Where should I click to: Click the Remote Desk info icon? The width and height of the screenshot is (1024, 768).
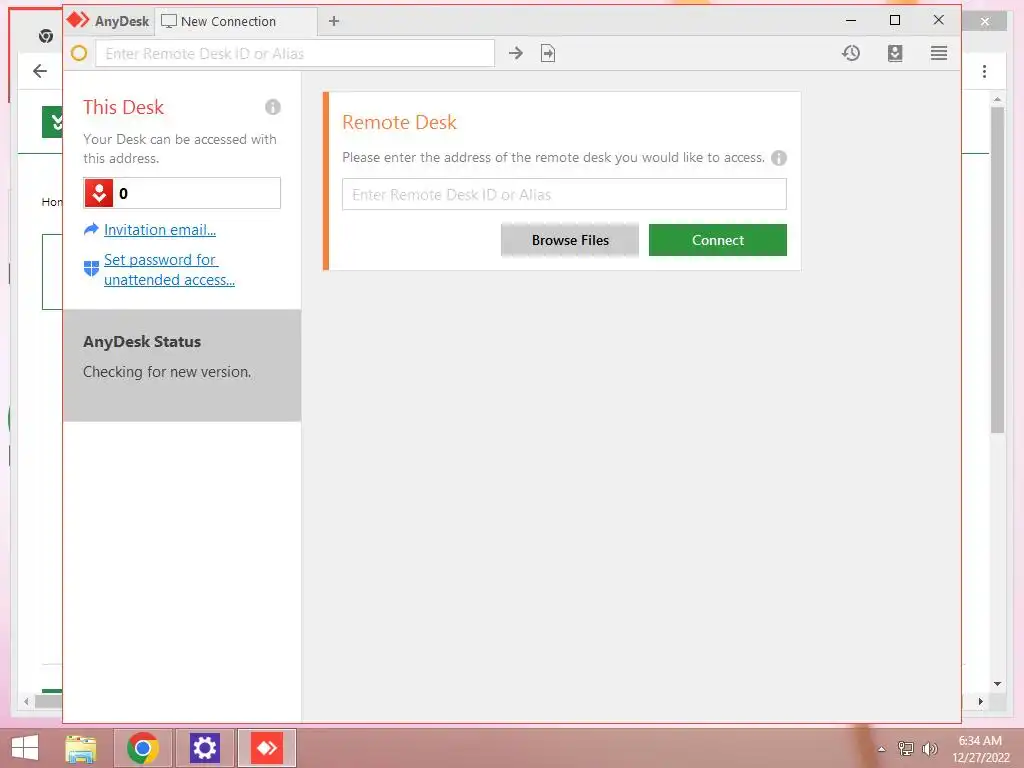point(778,158)
